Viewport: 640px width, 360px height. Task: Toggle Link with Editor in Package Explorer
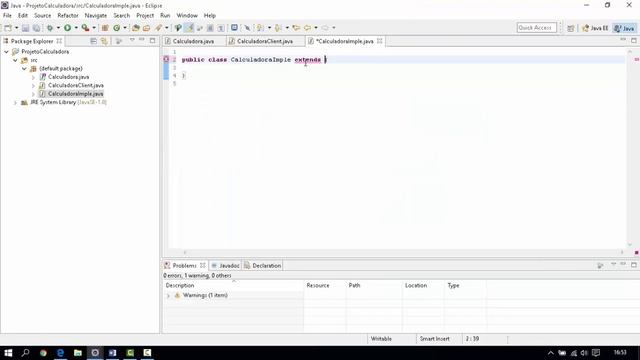click(x=104, y=41)
